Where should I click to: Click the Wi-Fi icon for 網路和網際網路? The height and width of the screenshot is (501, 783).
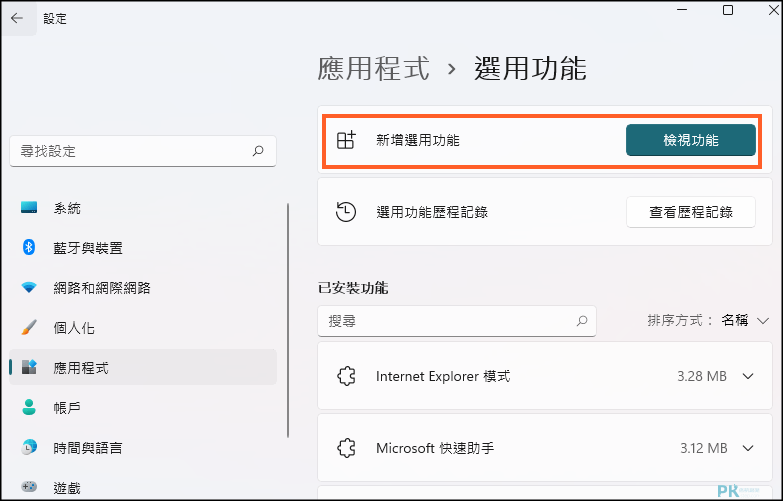tap(29, 287)
